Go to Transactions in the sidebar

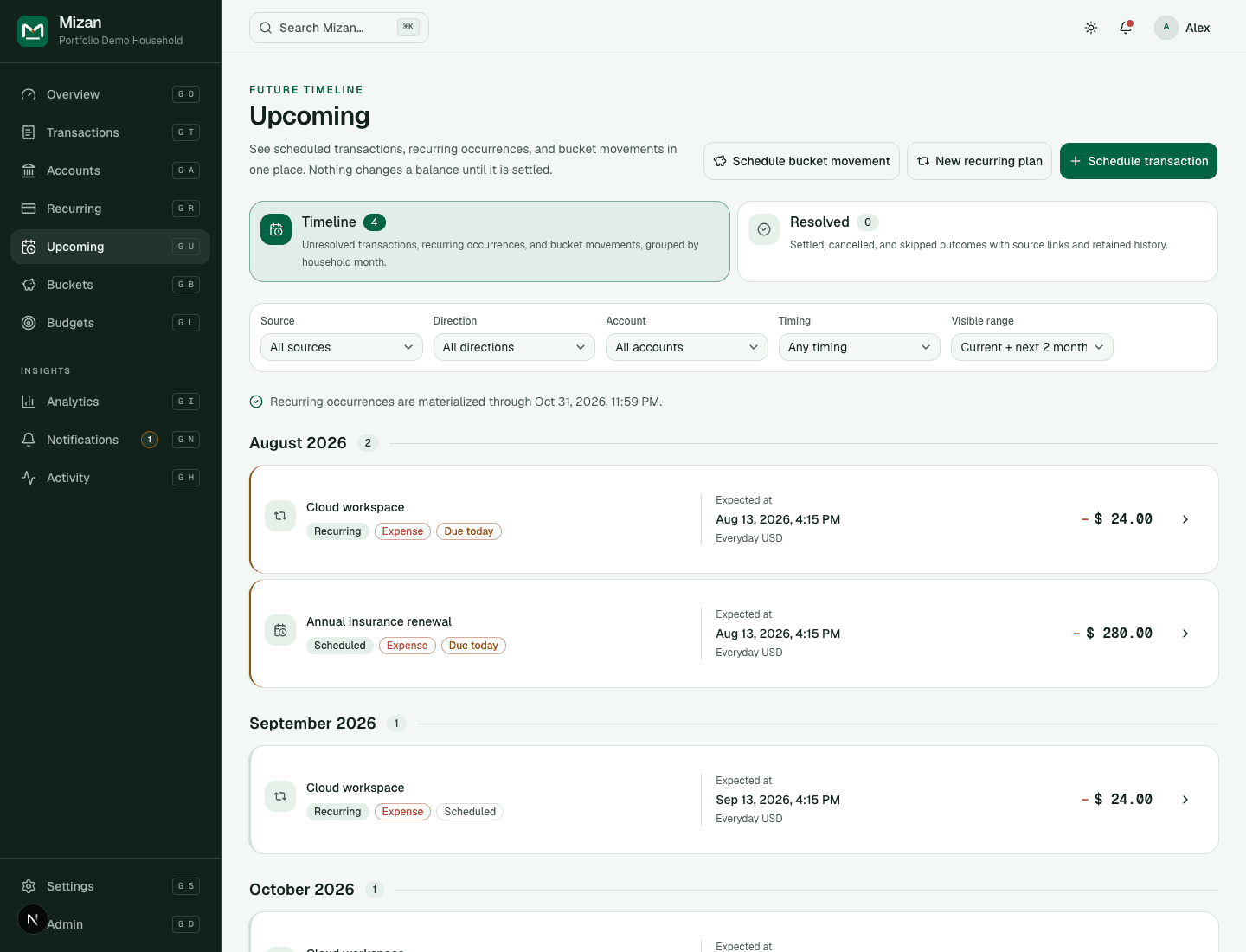click(x=110, y=132)
